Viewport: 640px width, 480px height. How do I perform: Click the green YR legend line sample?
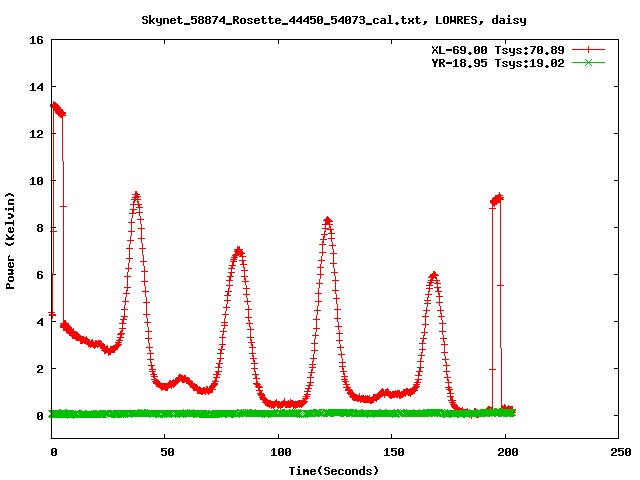(x=588, y=62)
